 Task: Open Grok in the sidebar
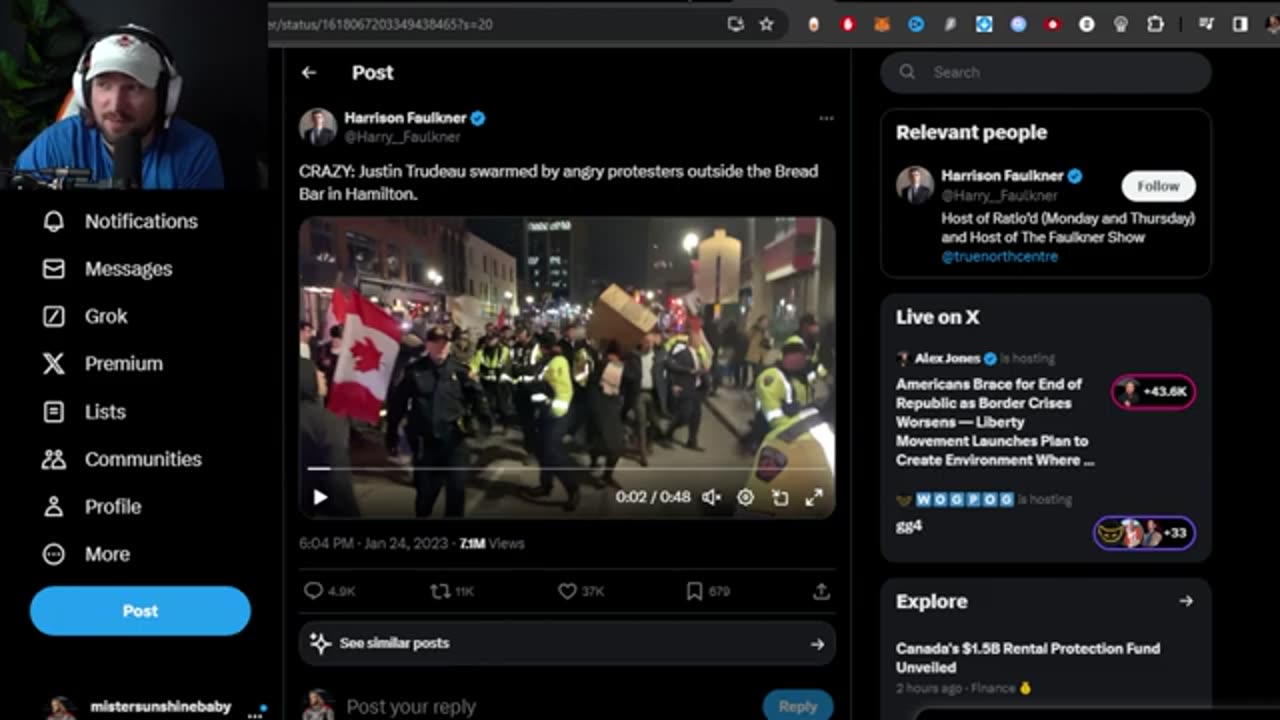[85, 316]
